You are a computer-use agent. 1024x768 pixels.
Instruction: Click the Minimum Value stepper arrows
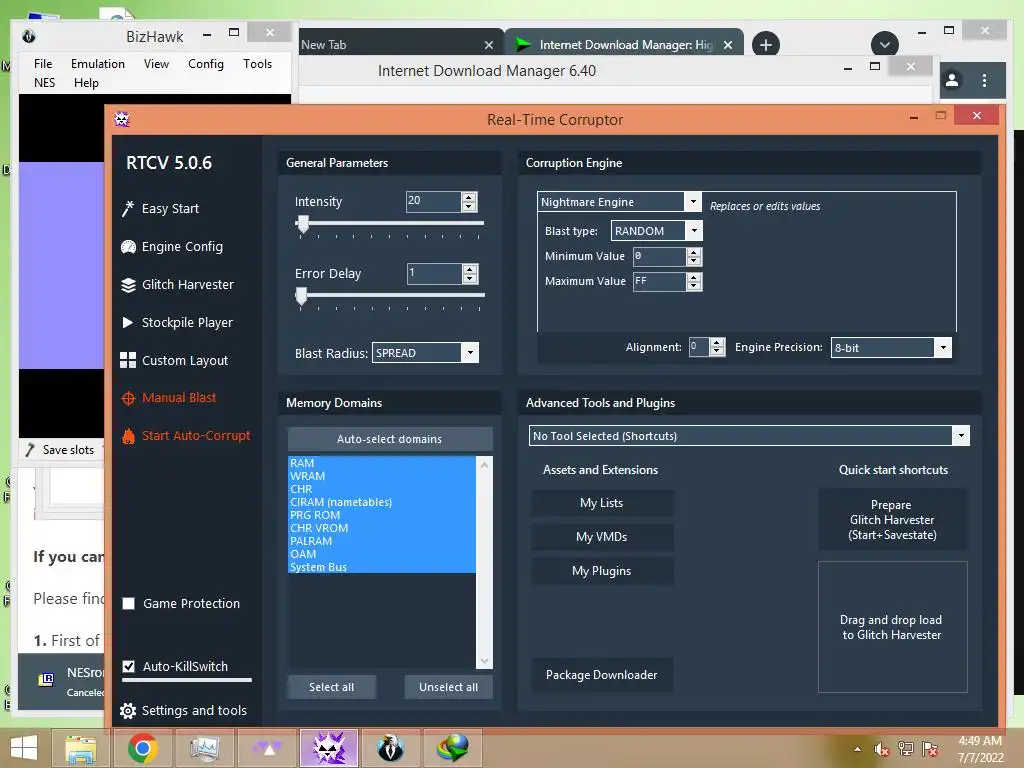[694, 256]
